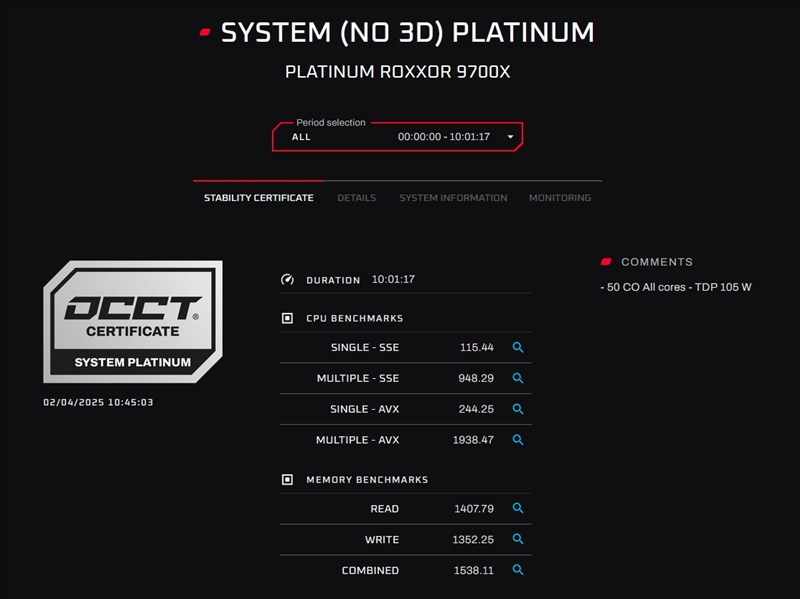
Task: Click the period range 00:00:00 - 10:01:17
Action: tap(443, 137)
